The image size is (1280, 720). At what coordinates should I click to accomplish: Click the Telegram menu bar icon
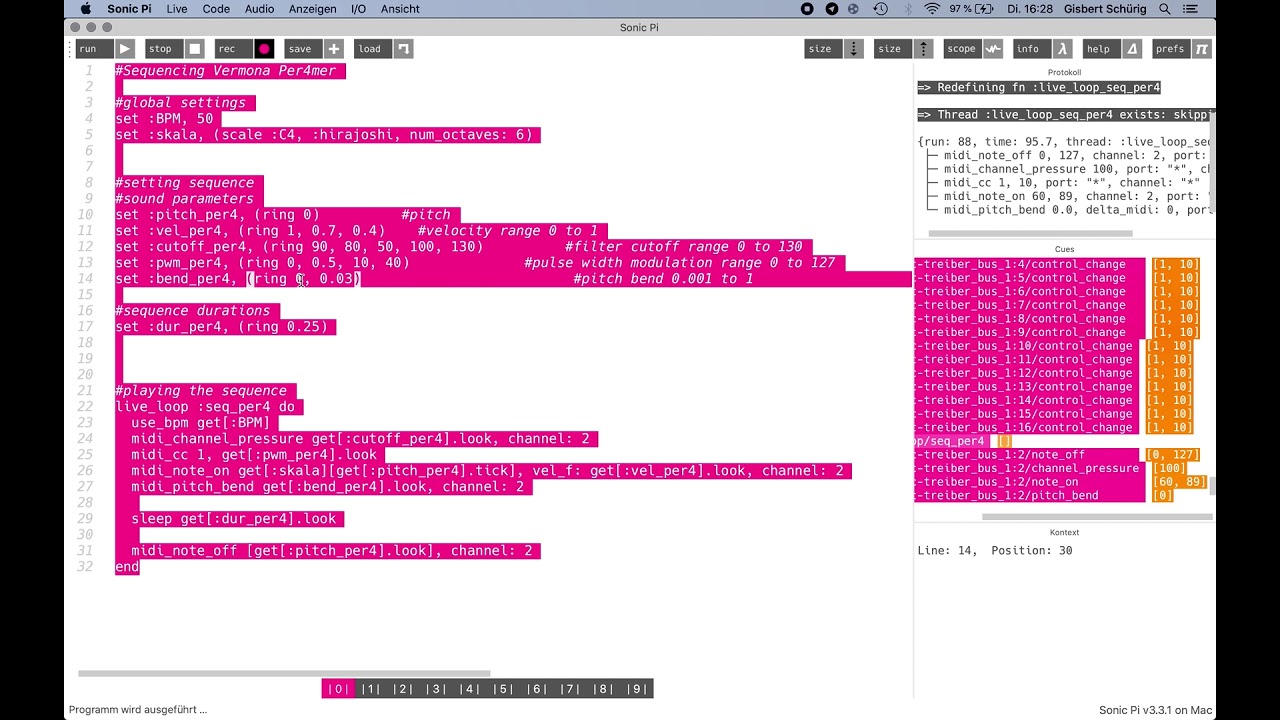tap(832, 9)
